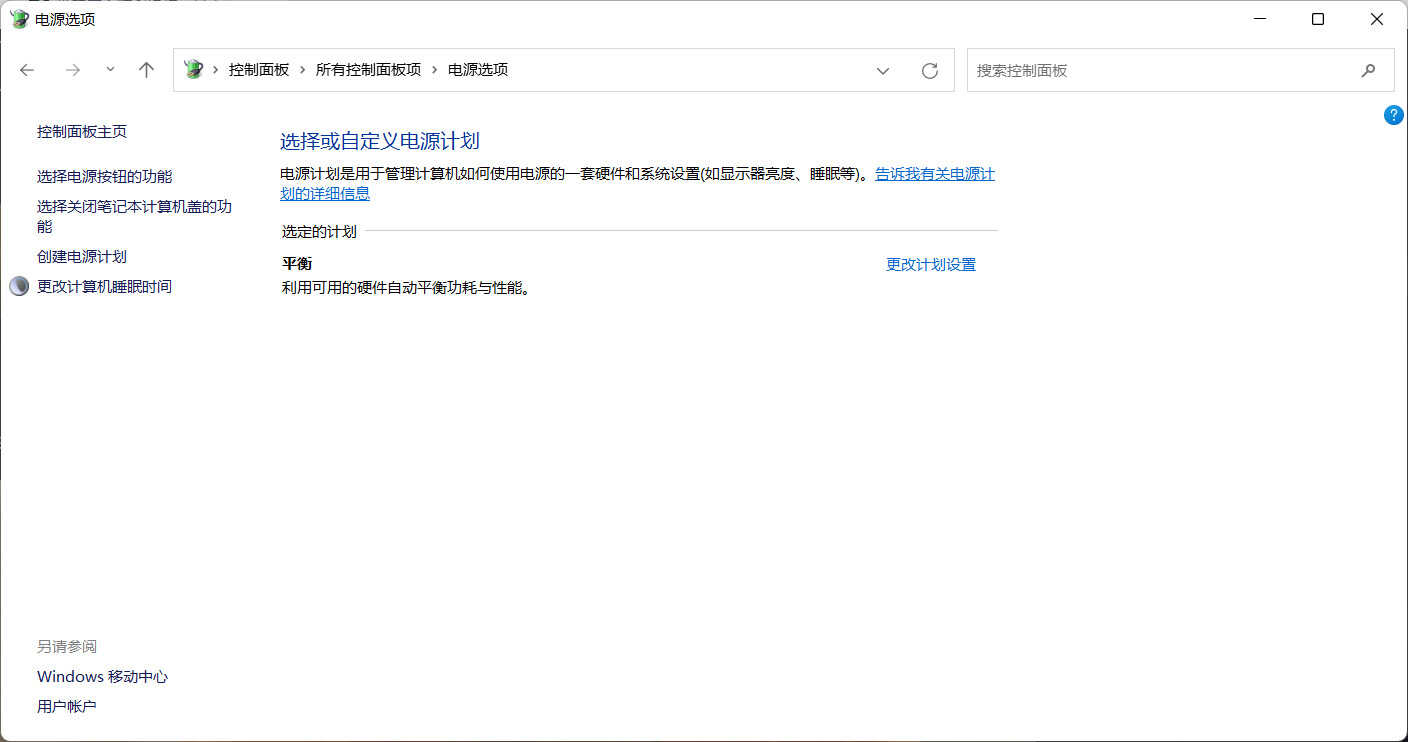Click the power options icon in address bar
The height and width of the screenshot is (742, 1408).
coord(193,70)
